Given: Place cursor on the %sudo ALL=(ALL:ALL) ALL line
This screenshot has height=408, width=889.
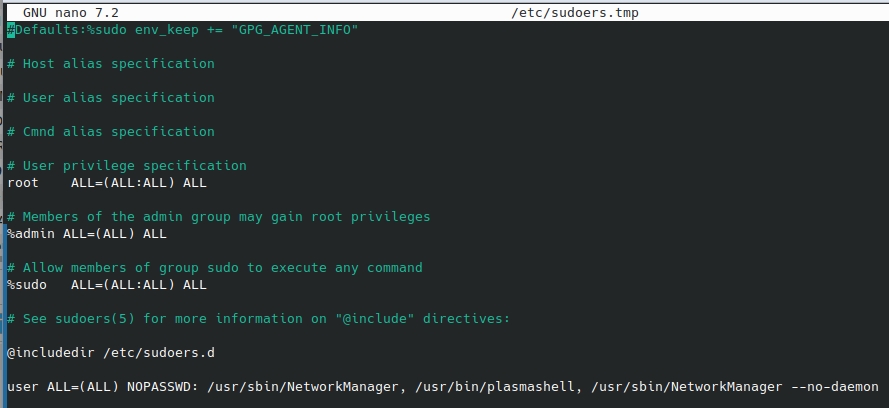Looking at the screenshot, I should pos(107,284).
